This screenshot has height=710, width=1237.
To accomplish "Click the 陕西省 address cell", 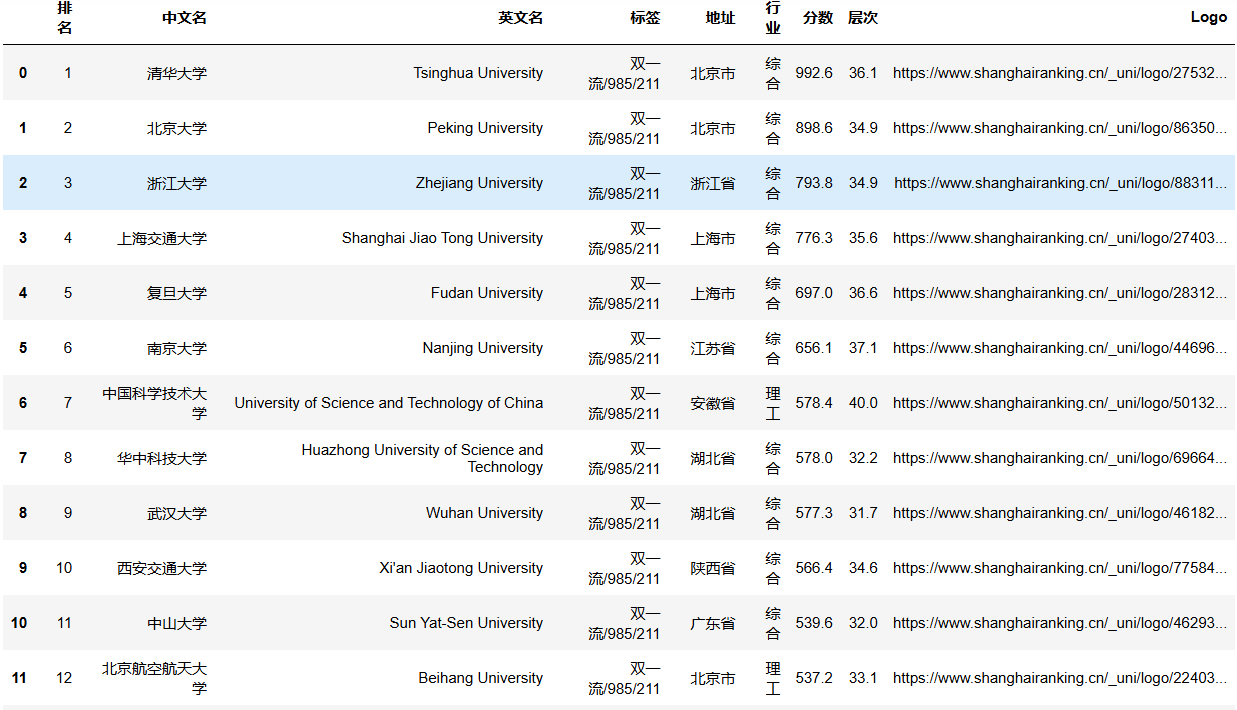I will [x=713, y=568].
